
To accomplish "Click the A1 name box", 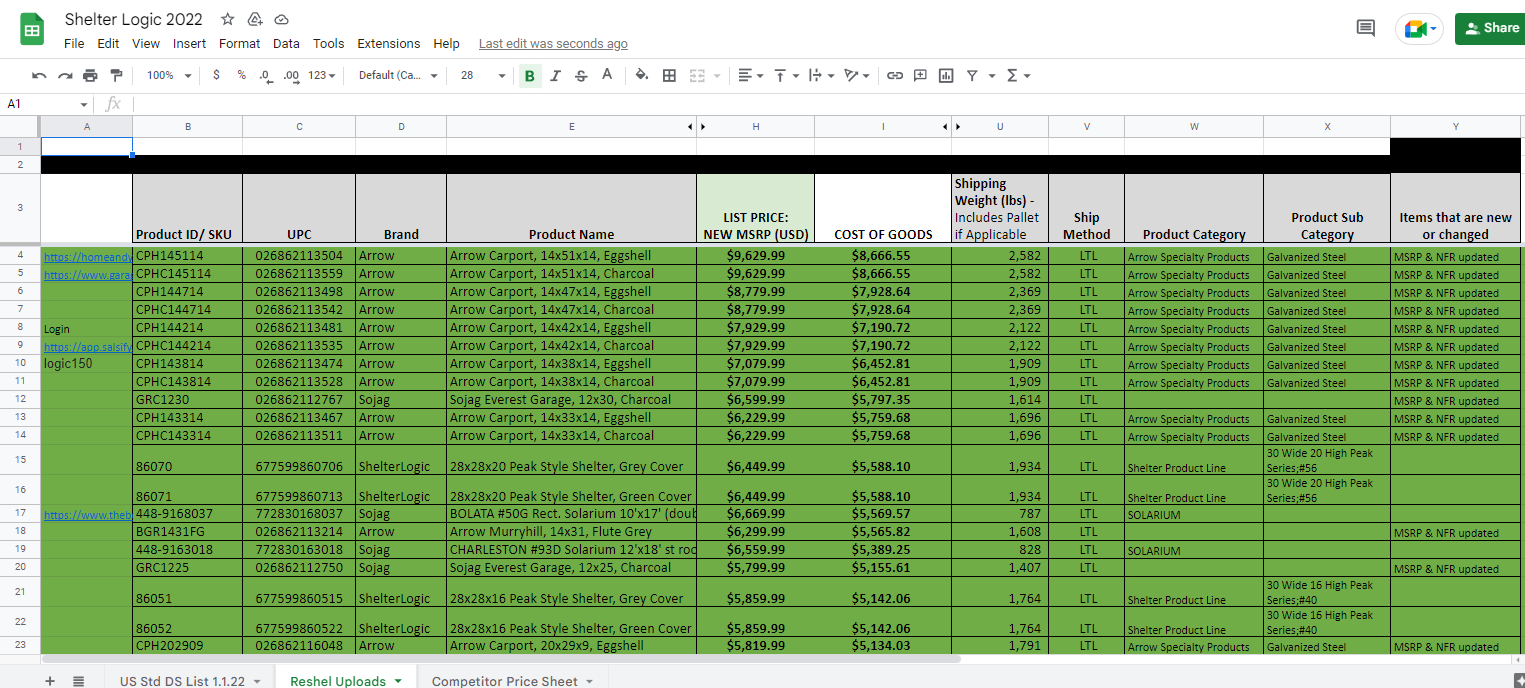I will click(40, 104).
